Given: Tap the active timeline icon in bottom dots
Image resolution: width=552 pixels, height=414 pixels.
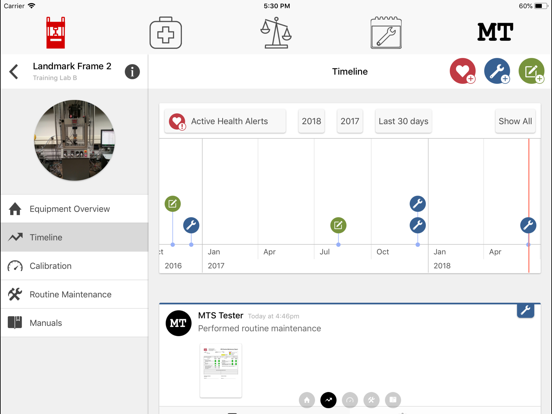Looking at the screenshot, I should coord(328,400).
